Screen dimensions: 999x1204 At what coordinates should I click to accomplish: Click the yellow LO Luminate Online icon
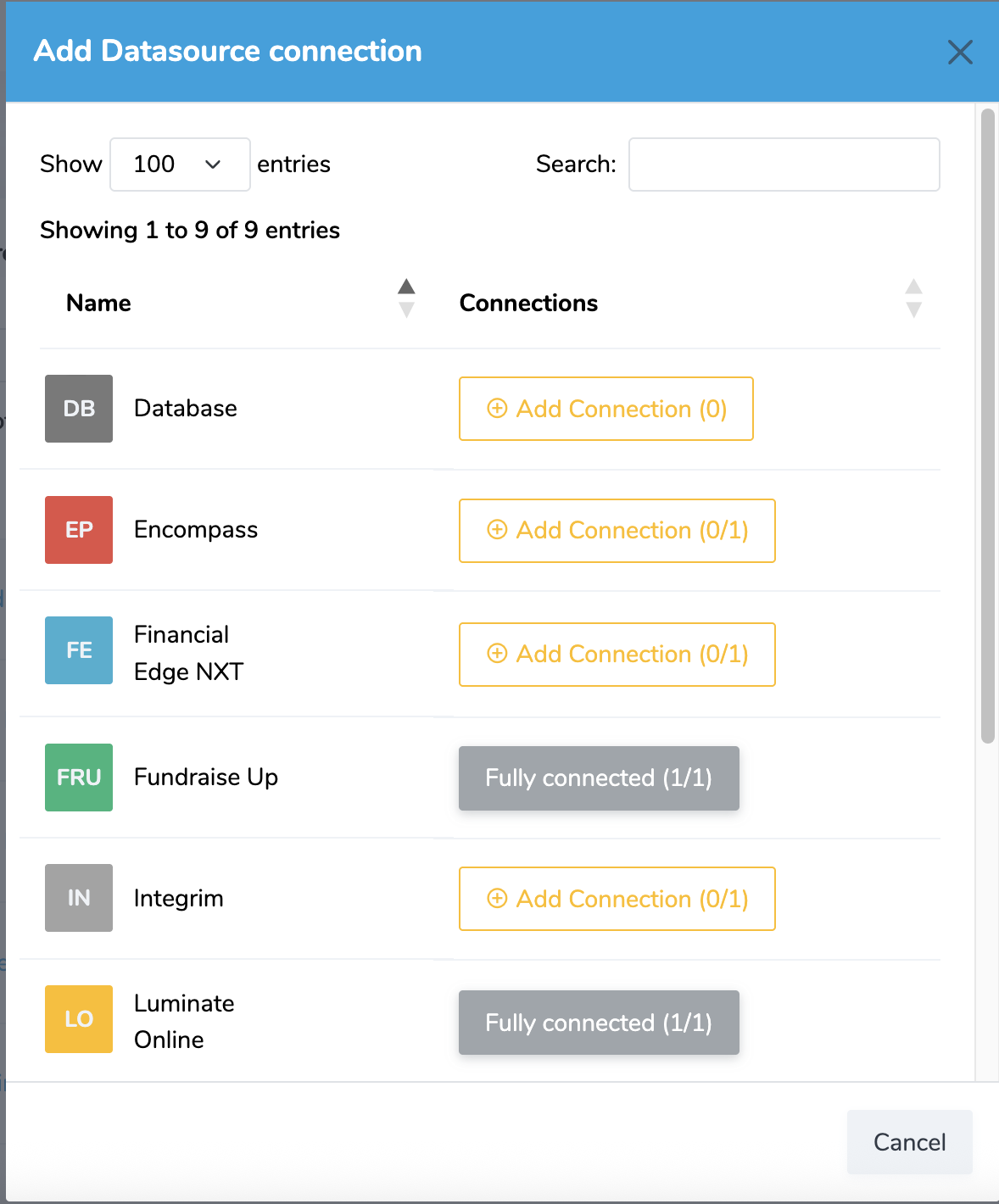tap(79, 1019)
